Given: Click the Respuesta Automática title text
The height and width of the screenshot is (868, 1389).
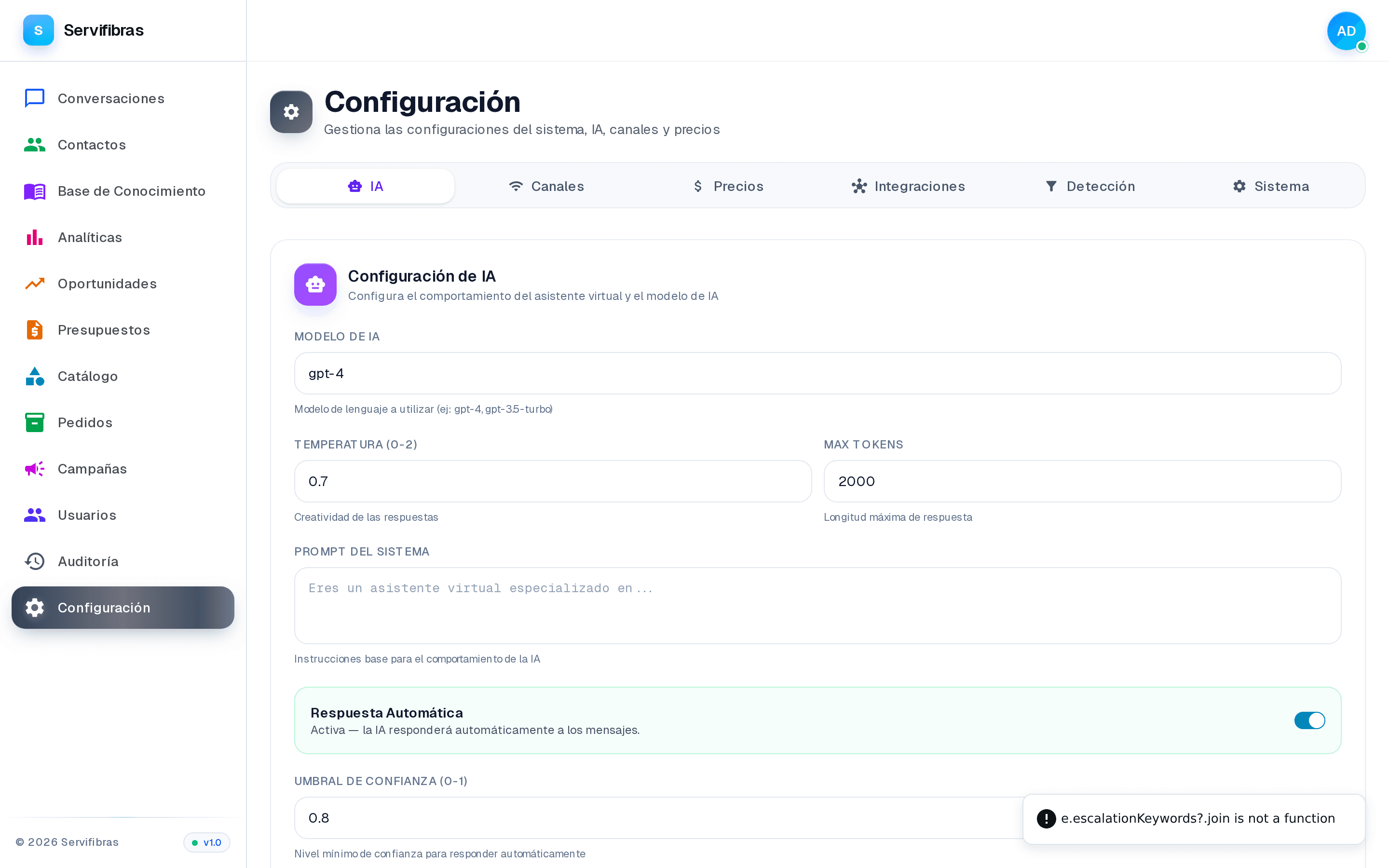Looking at the screenshot, I should (x=386, y=712).
